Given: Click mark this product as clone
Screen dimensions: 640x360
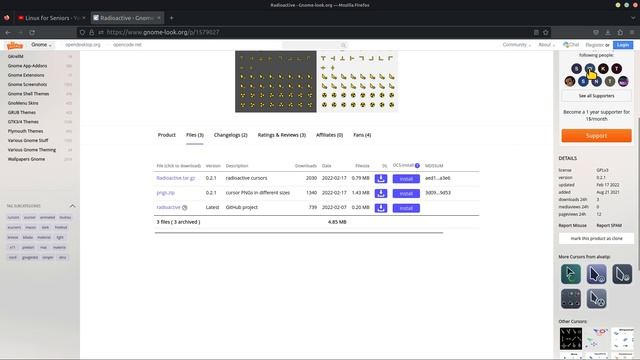Looking at the screenshot, I should point(596,238).
